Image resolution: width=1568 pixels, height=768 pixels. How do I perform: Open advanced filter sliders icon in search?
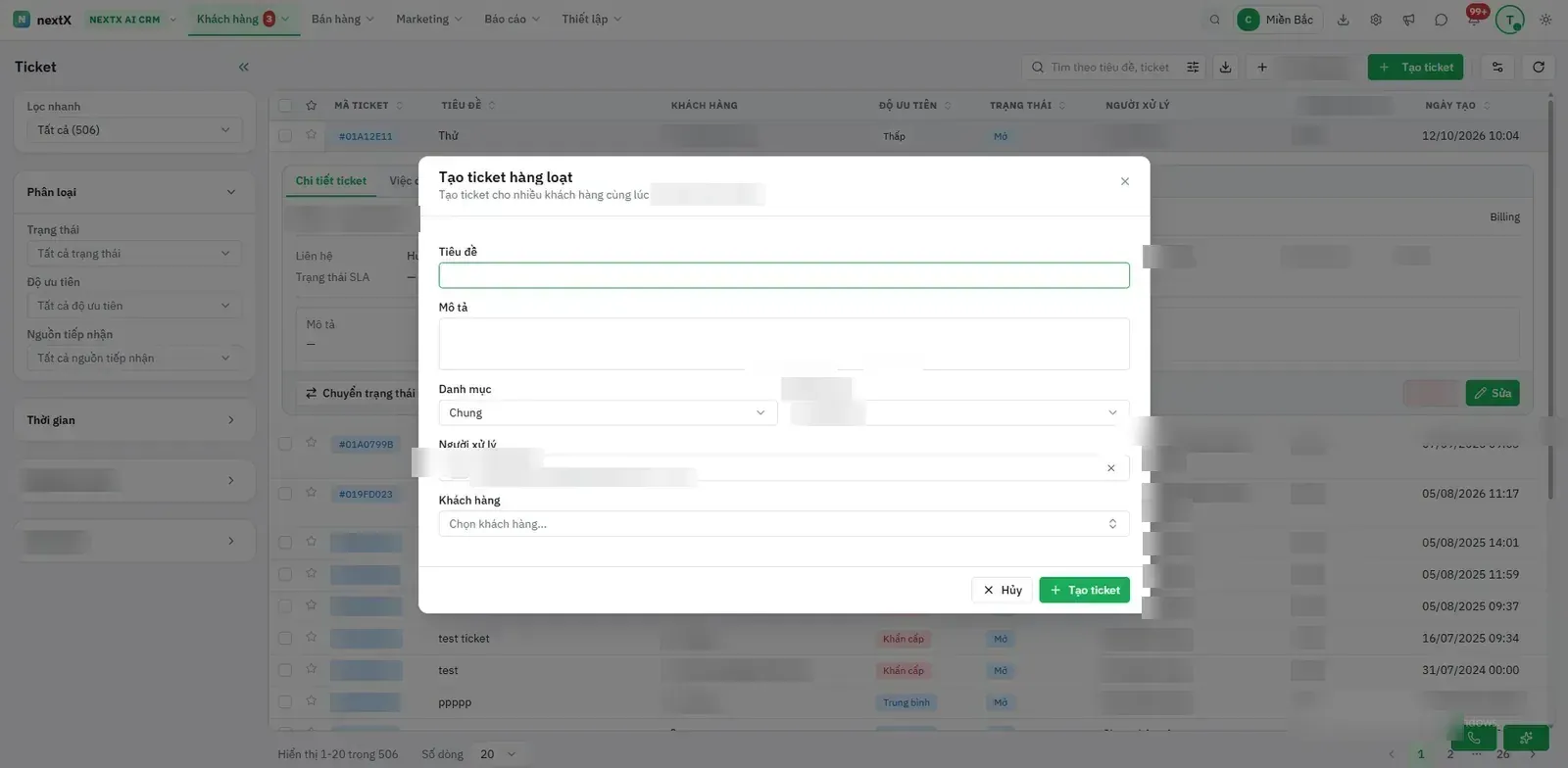(1193, 67)
